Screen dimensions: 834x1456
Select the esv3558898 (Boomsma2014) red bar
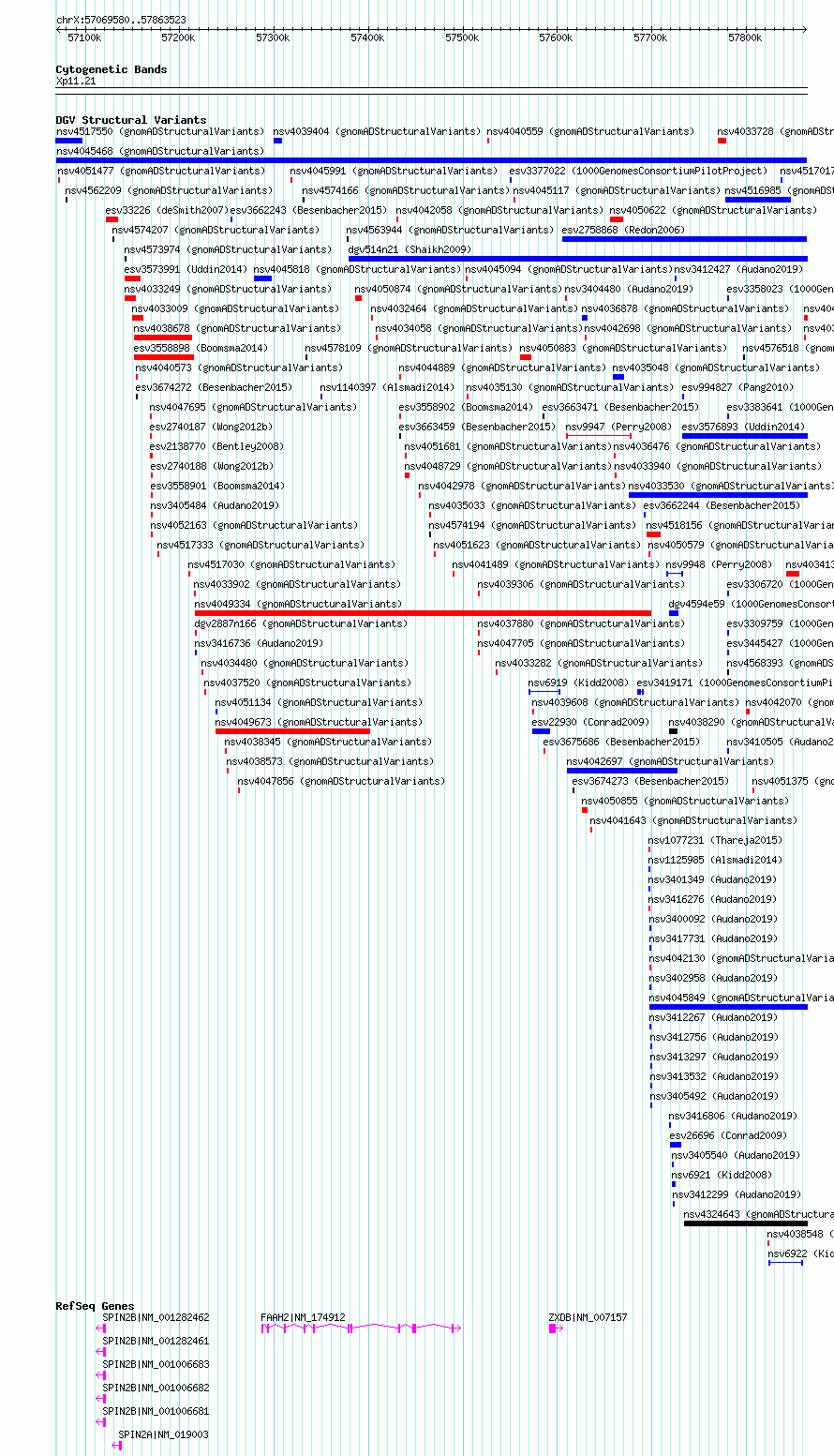coord(164,357)
